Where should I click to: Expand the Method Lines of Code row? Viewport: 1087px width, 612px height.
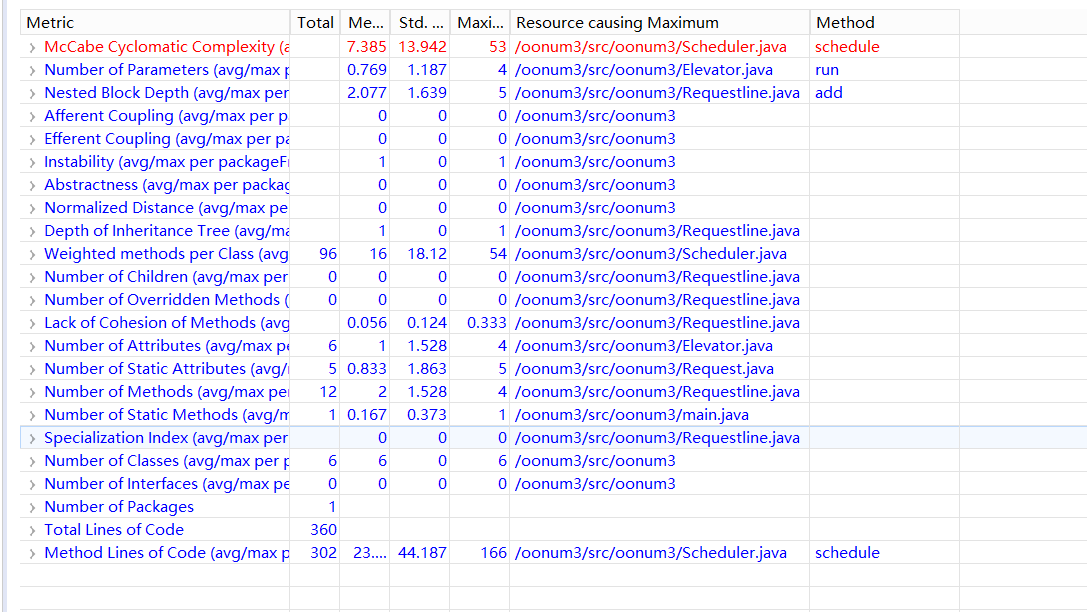[x=32, y=553]
